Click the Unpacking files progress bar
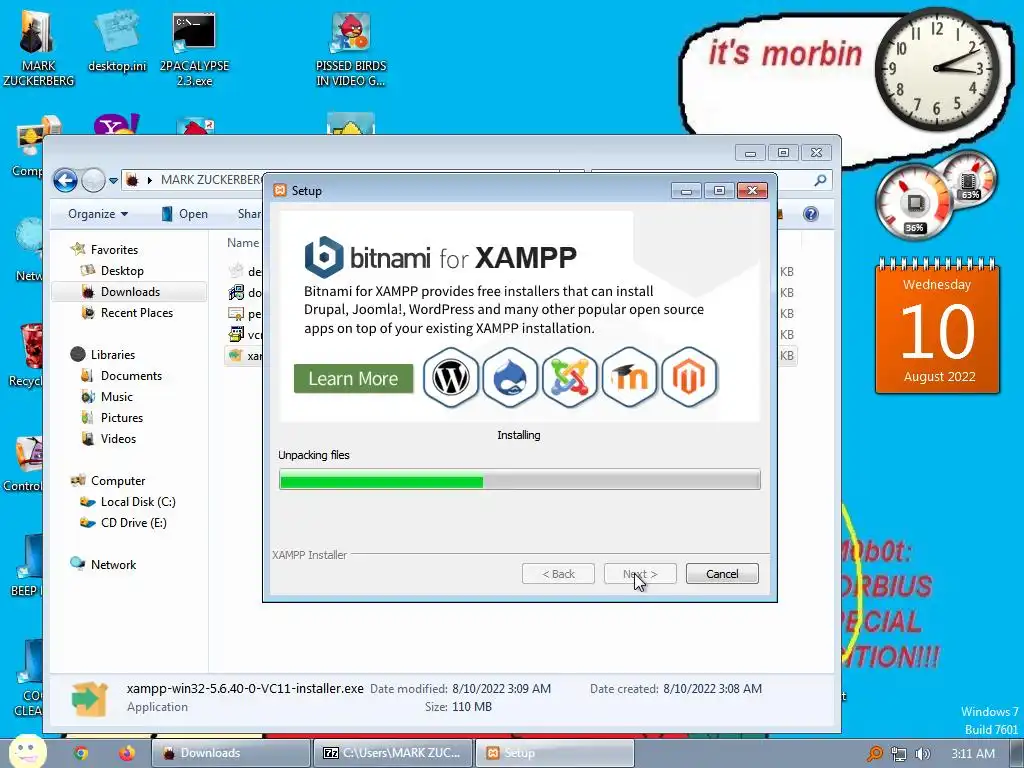The image size is (1024, 768). (519, 481)
